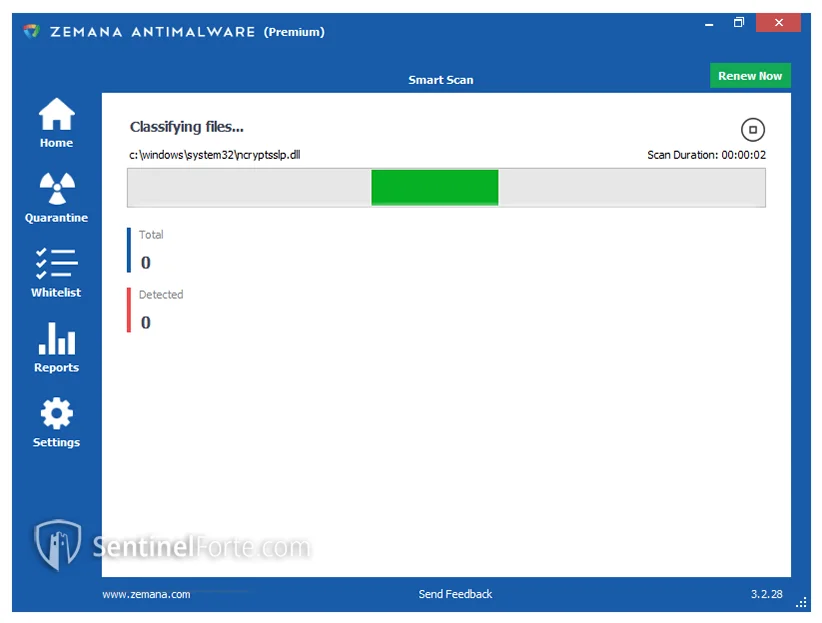Screen dimensions: 822x623
Task: Open the Whitelist section
Action: 56,273
